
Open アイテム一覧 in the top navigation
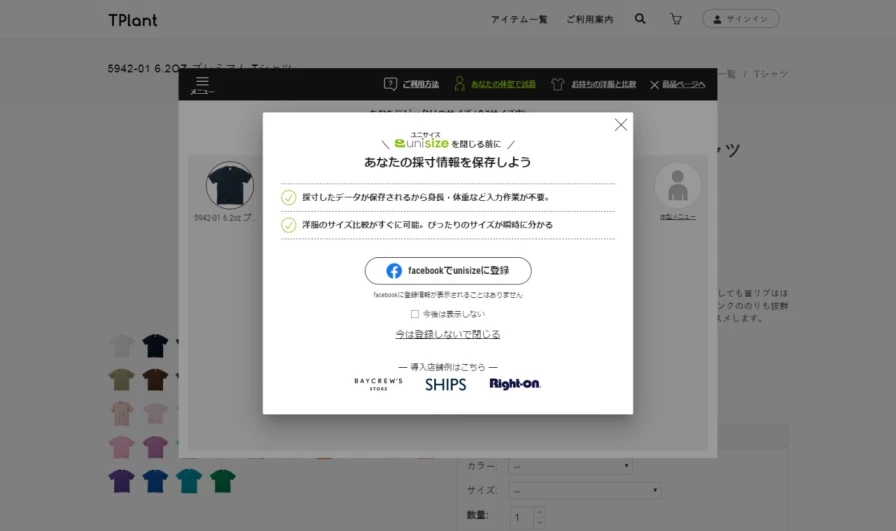(519, 19)
